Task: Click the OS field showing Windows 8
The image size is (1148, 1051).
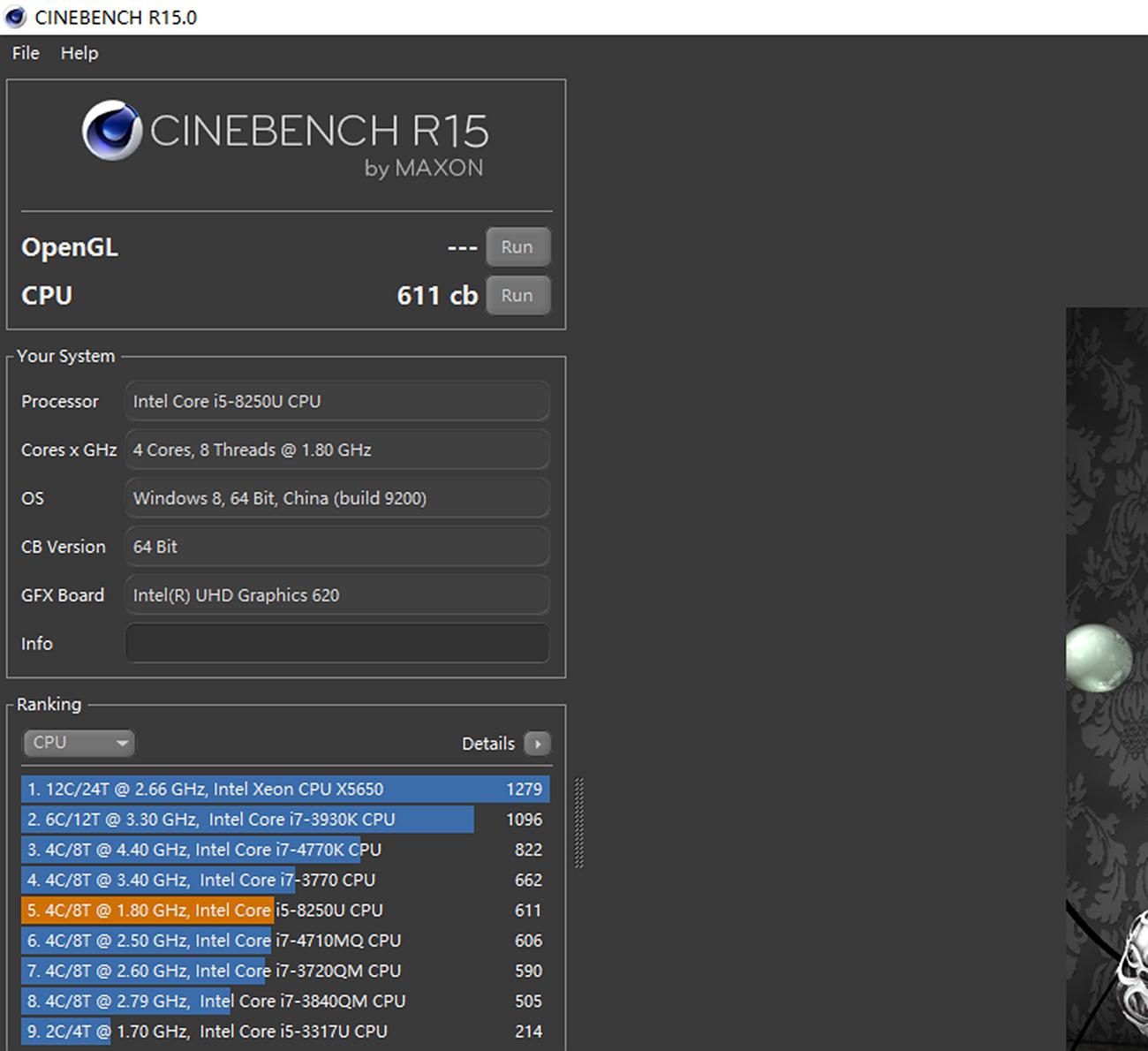Action: click(x=337, y=498)
